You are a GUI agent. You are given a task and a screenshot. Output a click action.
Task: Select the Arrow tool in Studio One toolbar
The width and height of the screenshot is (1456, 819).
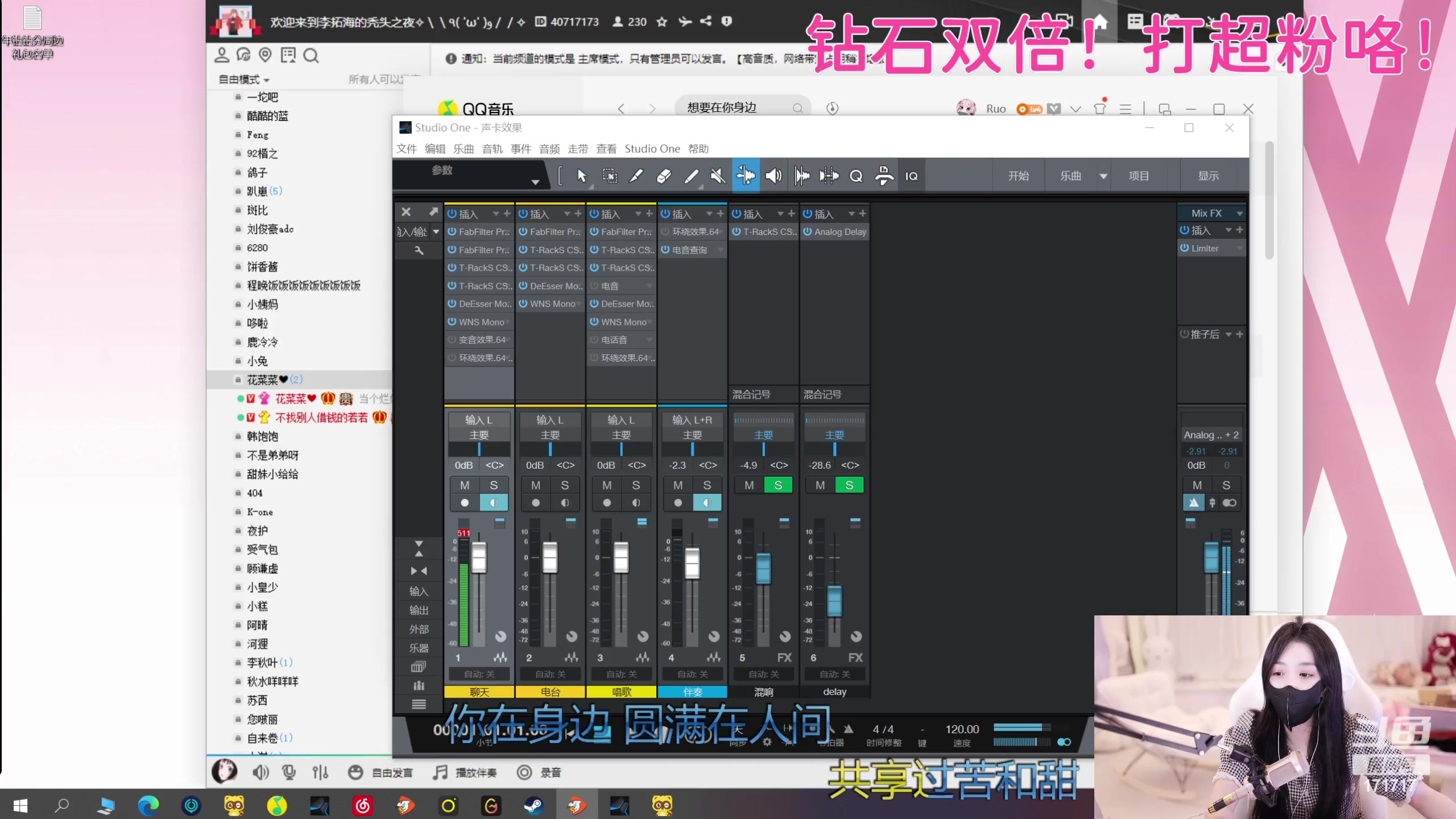pyautogui.click(x=581, y=176)
